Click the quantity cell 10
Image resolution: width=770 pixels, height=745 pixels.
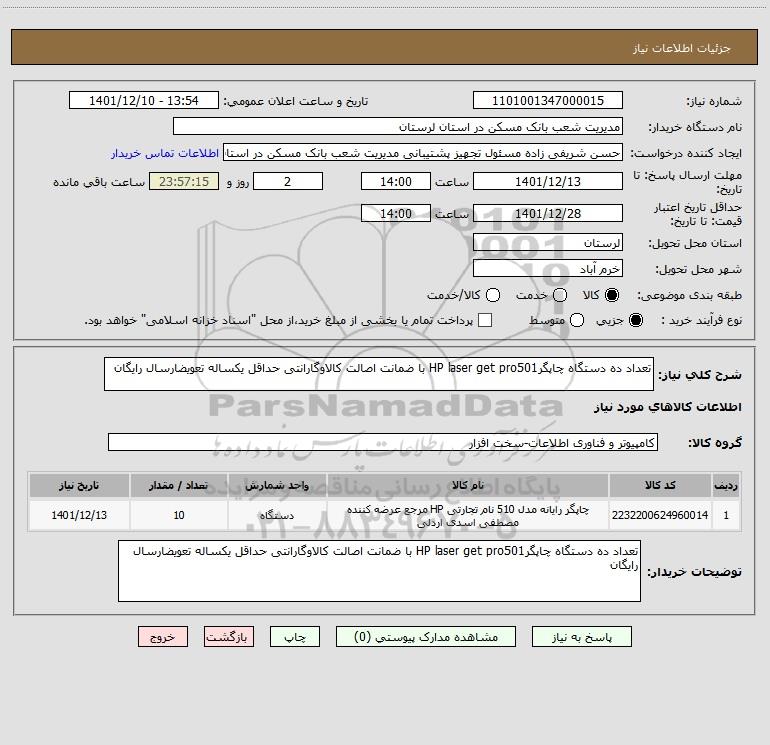[179, 515]
